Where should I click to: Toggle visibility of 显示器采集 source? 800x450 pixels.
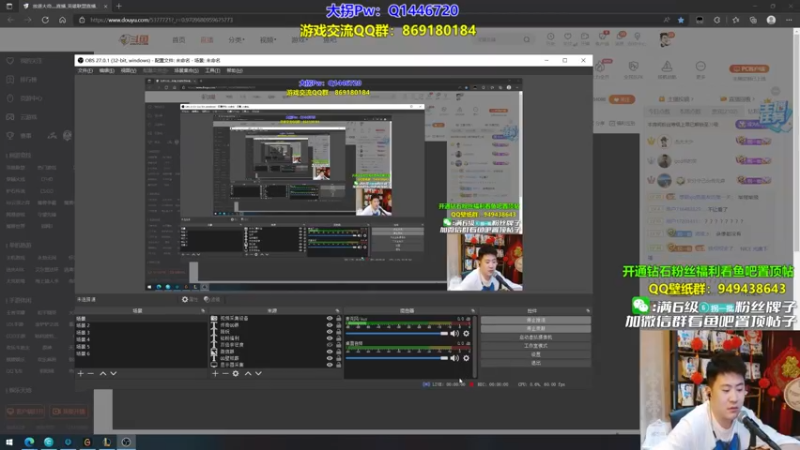coord(330,365)
